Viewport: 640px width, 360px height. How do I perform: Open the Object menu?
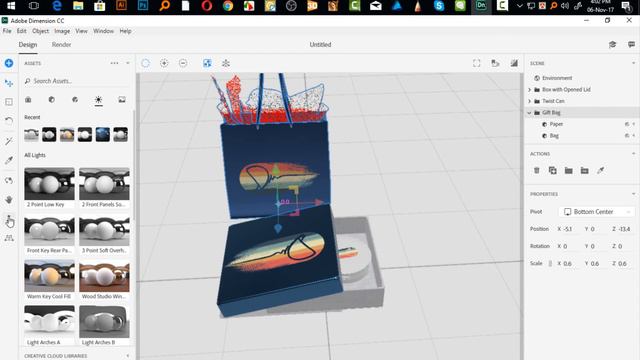40,31
